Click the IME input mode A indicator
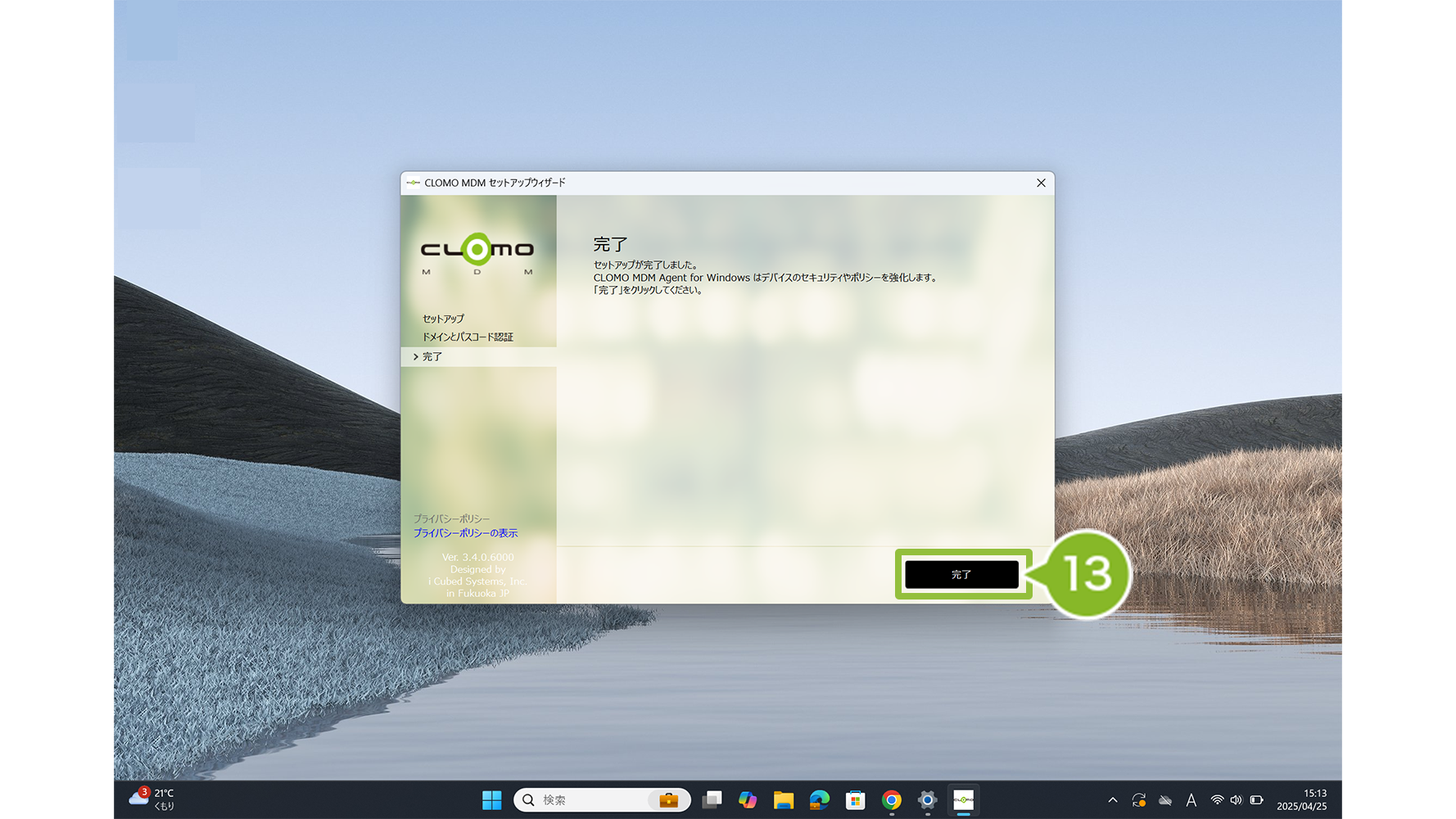 click(1191, 800)
